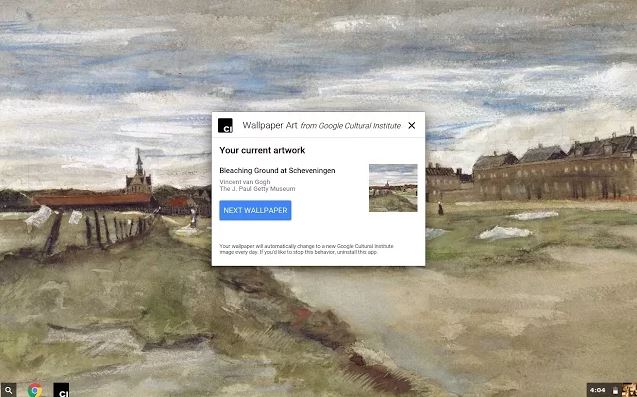
Task: Switch artwork with the NEXT WALLPAPER button
Action: pyautogui.click(x=255, y=210)
